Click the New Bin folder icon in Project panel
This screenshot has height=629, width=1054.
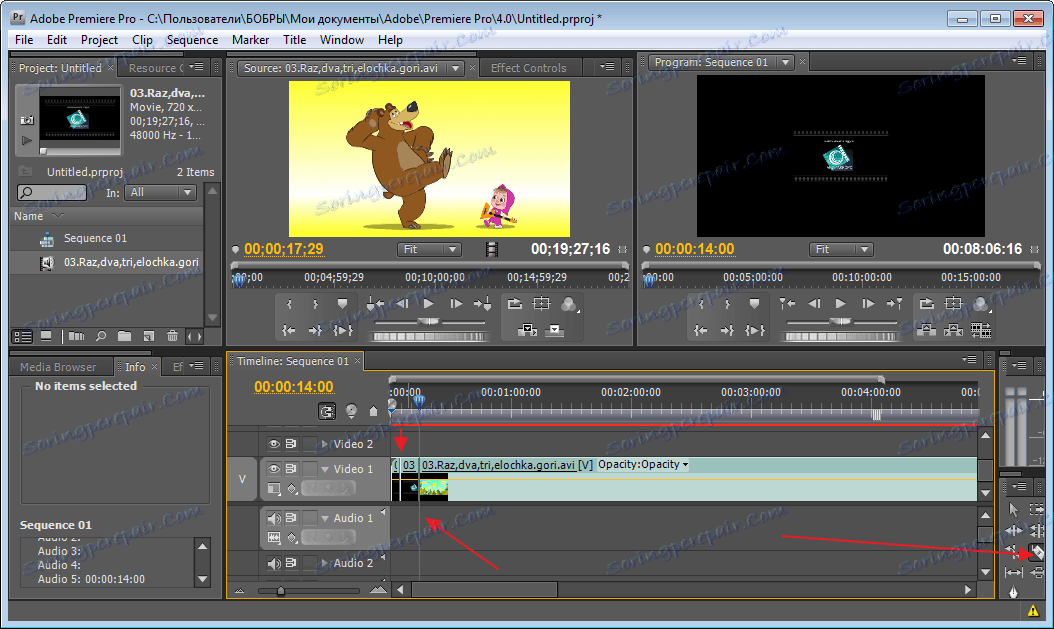[124, 337]
